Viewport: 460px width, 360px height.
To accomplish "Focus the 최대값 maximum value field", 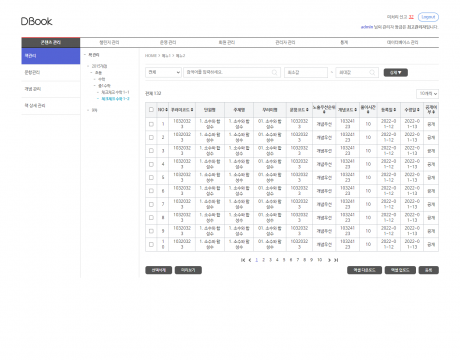I will (357, 72).
